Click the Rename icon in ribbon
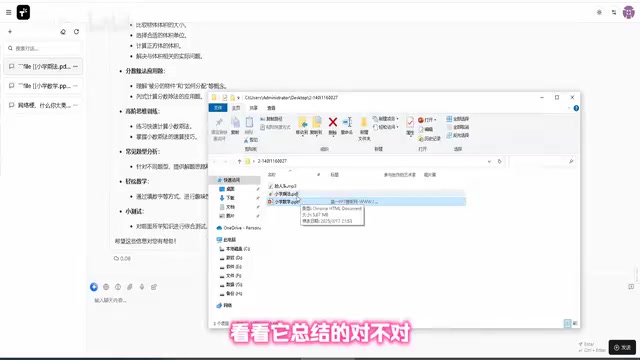The height and width of the screenshot is (360, 640). tap(347, 126)
